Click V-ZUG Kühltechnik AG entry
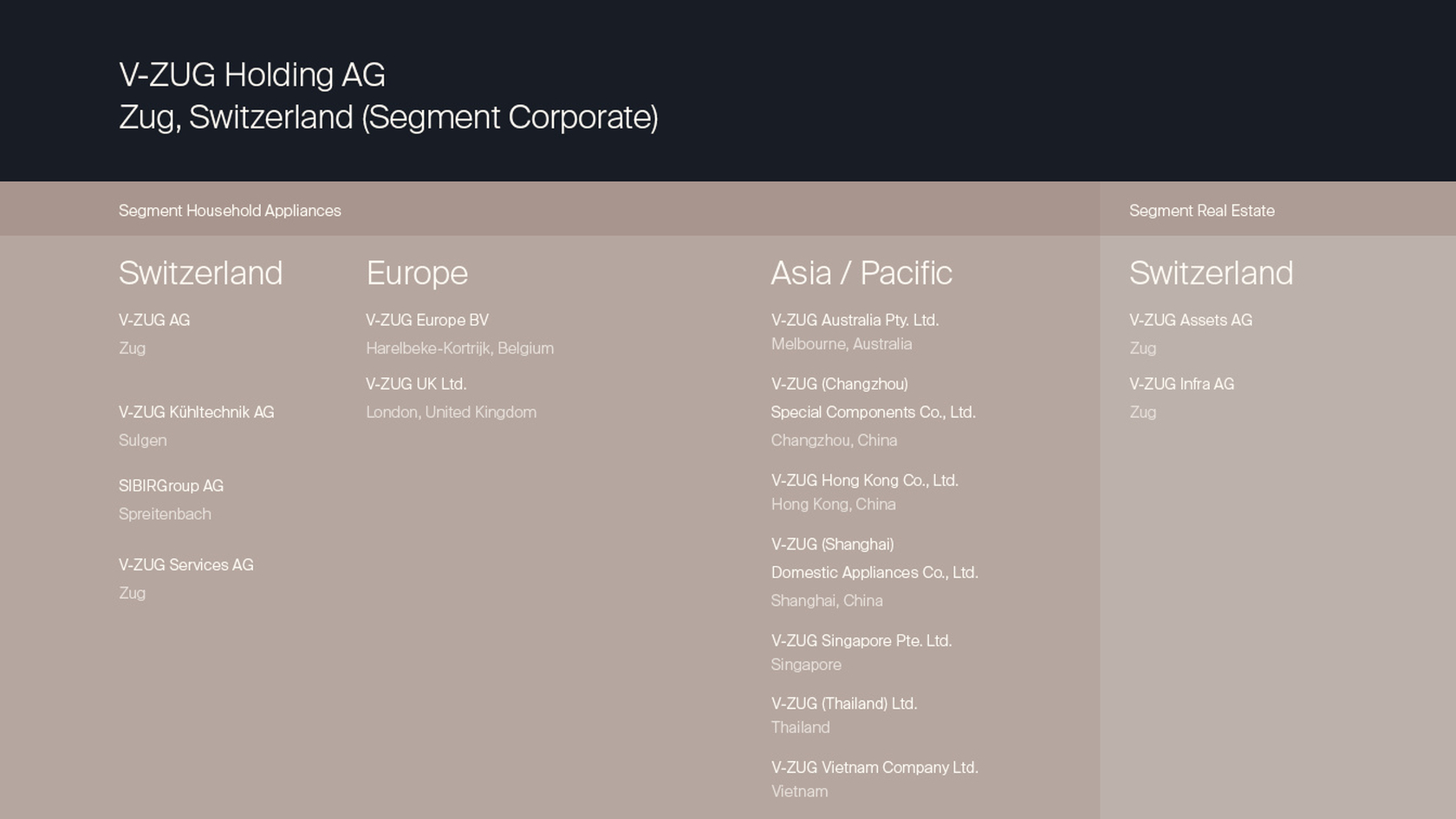This screenshot has width=1456, height=819. [196, 413]
